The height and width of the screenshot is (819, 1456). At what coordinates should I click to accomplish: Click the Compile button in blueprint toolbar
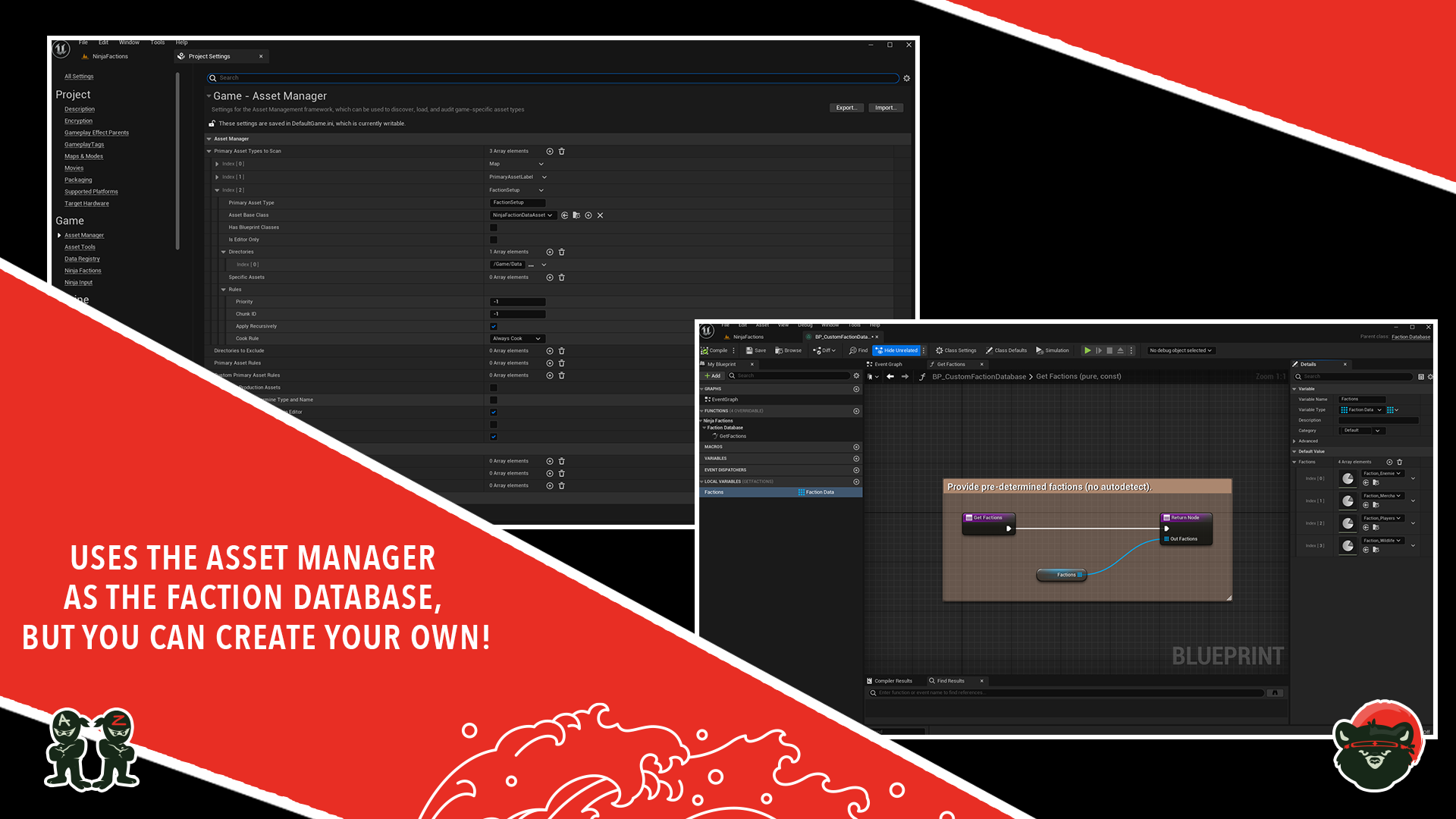tap(714, 350)
